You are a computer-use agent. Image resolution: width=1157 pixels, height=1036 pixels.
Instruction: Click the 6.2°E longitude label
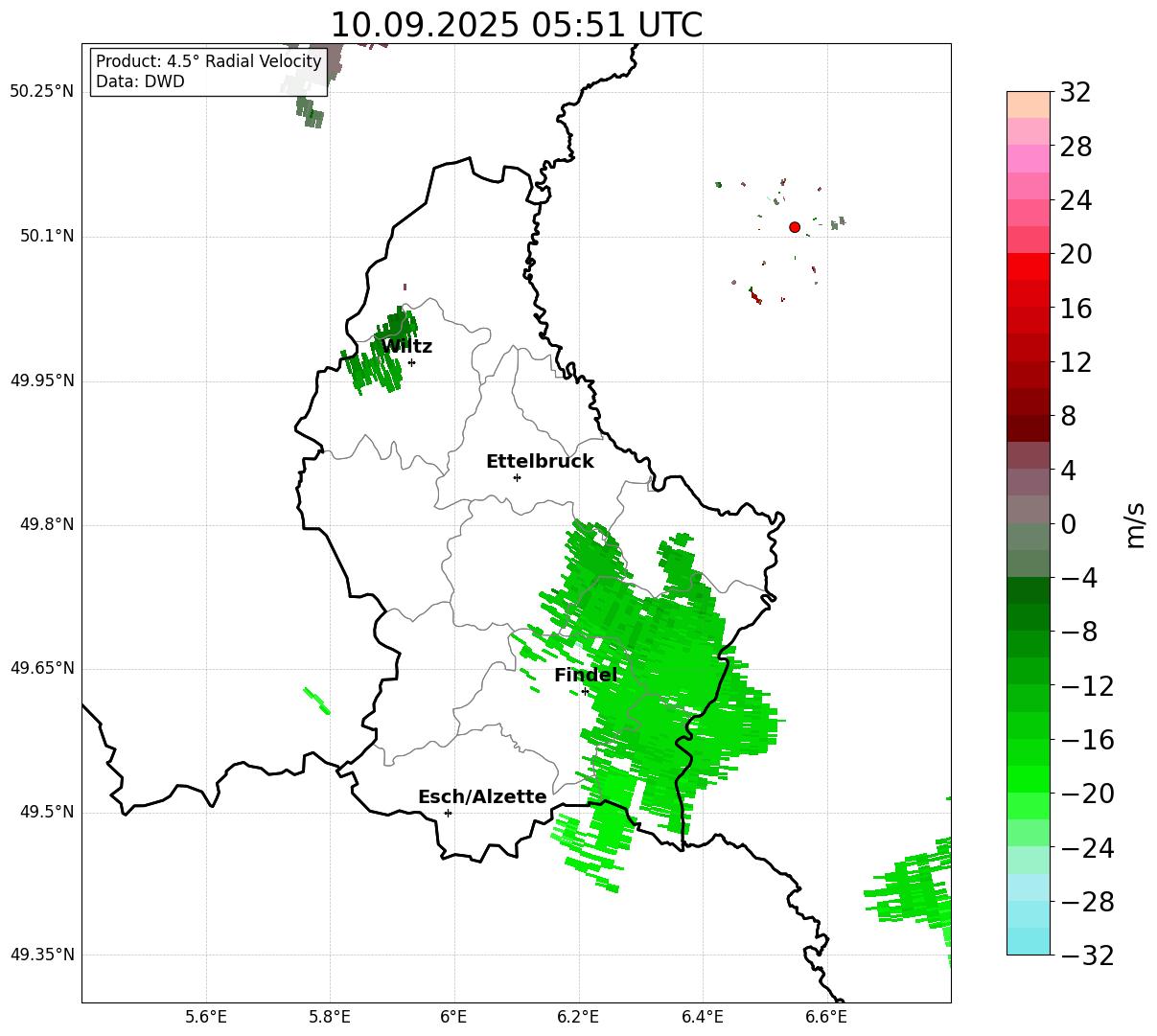pyautogui.click(x=578, y=1018)
